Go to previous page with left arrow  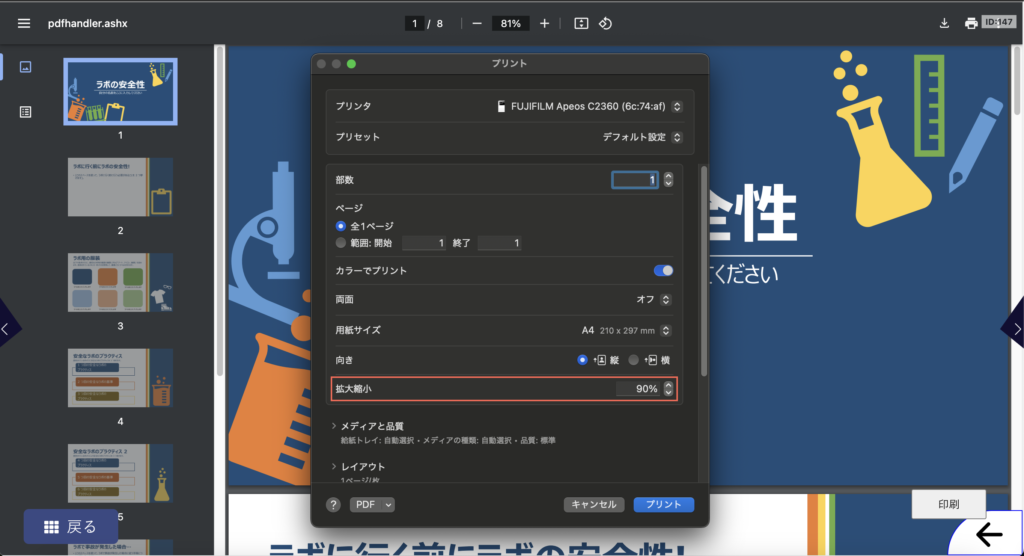(7, 329)
